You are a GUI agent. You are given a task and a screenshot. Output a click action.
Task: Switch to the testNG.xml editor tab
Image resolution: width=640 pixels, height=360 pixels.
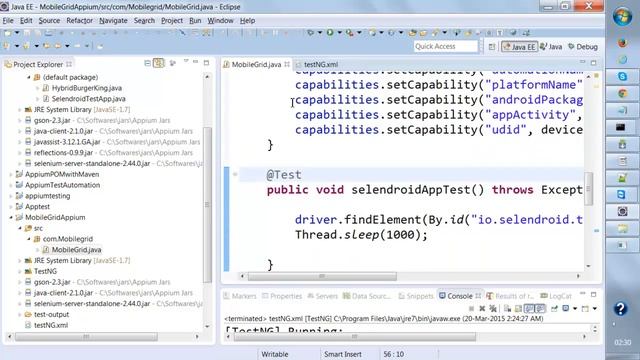[321, 64]
